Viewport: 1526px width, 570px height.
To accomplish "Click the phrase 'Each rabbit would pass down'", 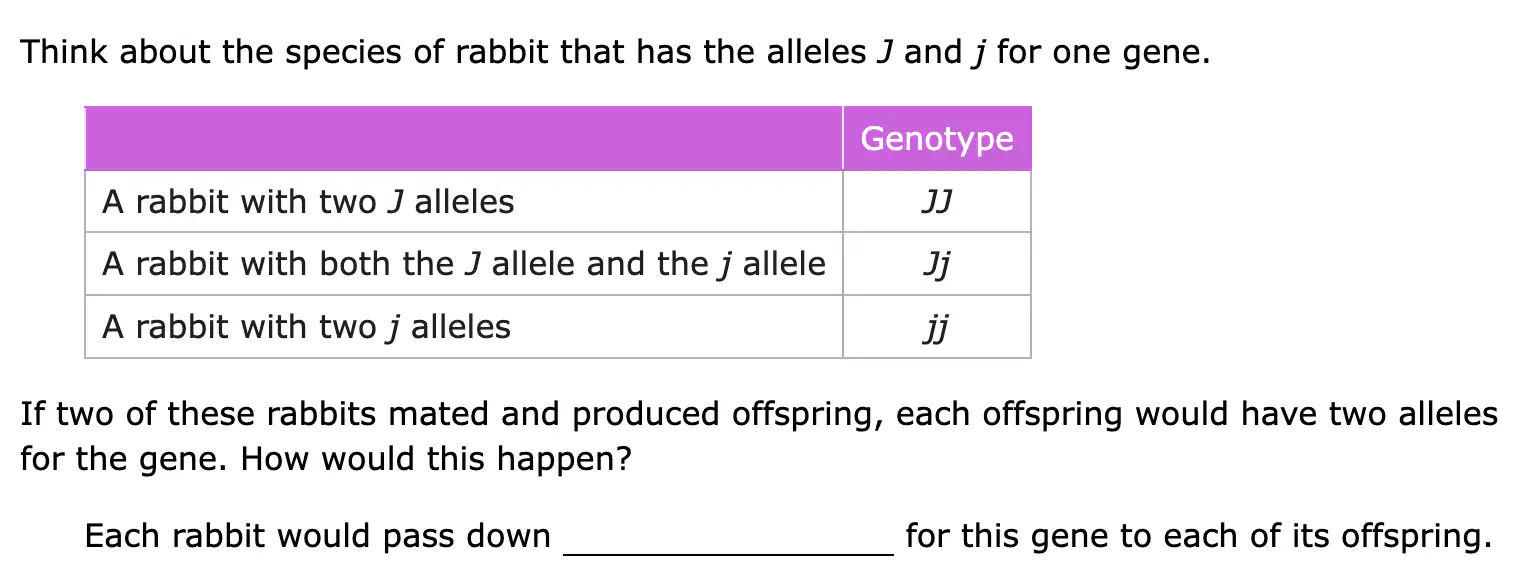I will (x=318, y=536).
